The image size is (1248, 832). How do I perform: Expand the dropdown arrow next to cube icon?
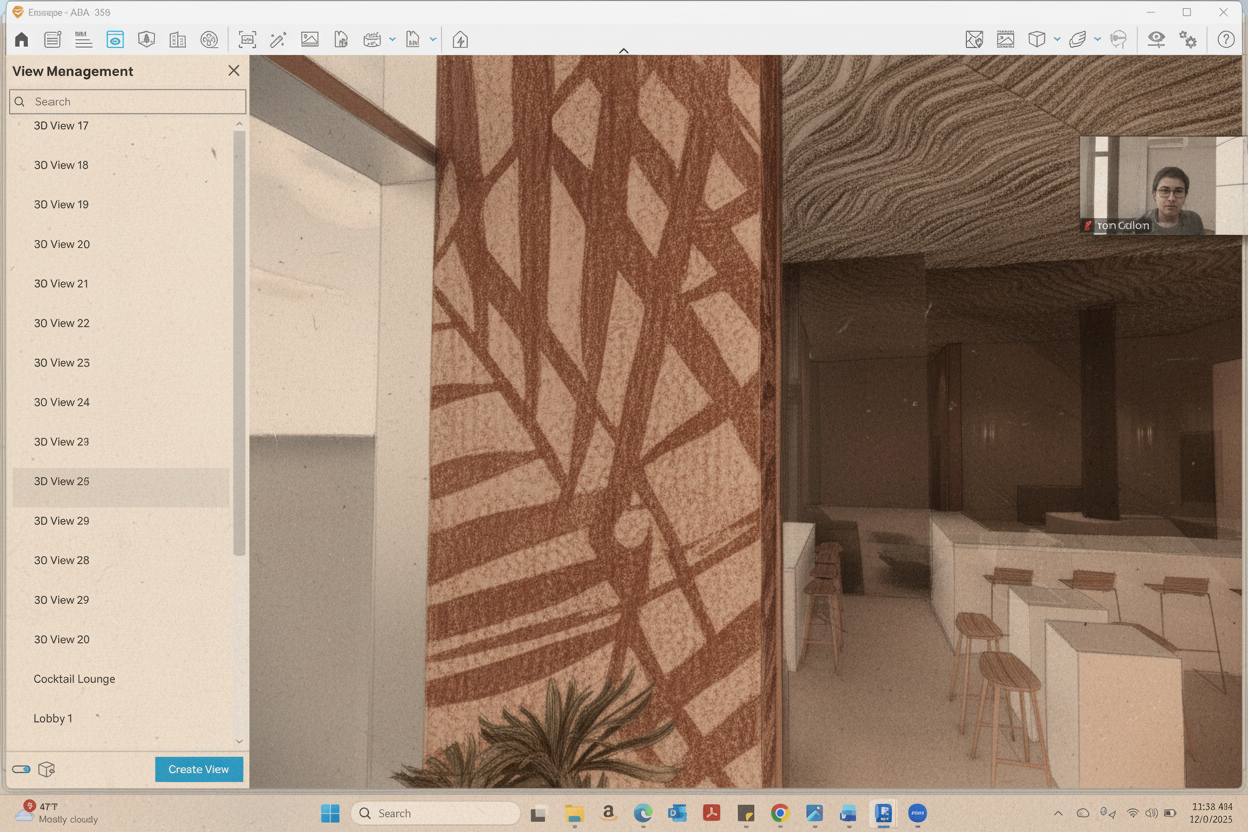click(x=1057, y=40)
